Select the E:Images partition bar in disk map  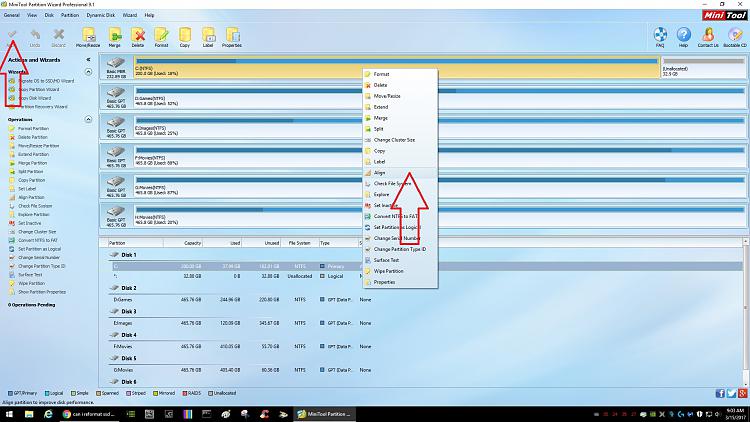click(x=440, y=126)
